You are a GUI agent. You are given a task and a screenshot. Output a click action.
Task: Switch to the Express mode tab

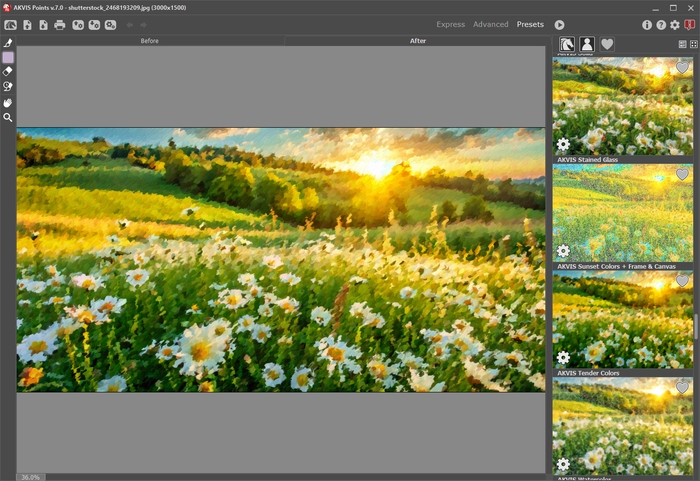[x=450, y=25]
